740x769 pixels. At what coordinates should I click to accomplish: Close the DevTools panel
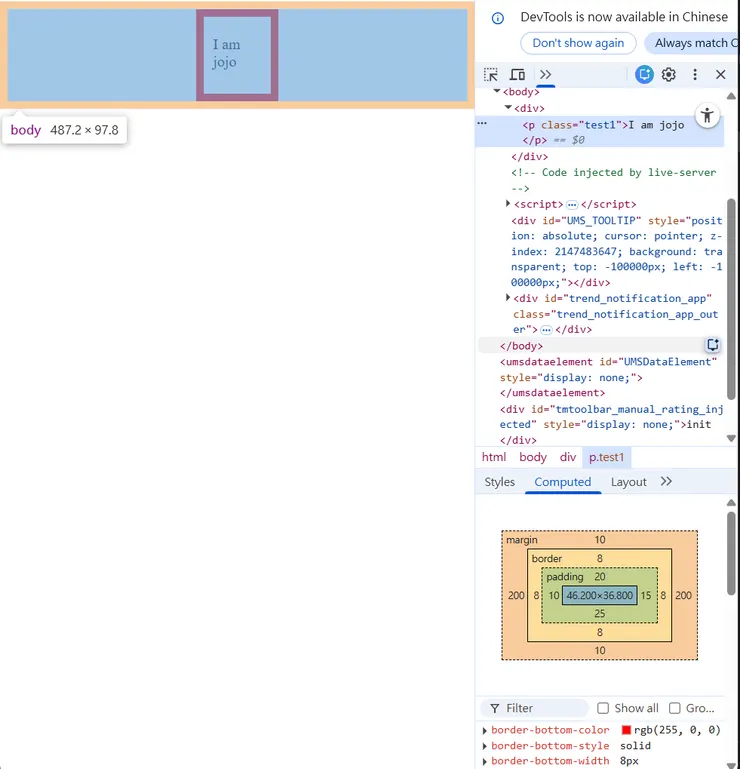tap(720, 75)
